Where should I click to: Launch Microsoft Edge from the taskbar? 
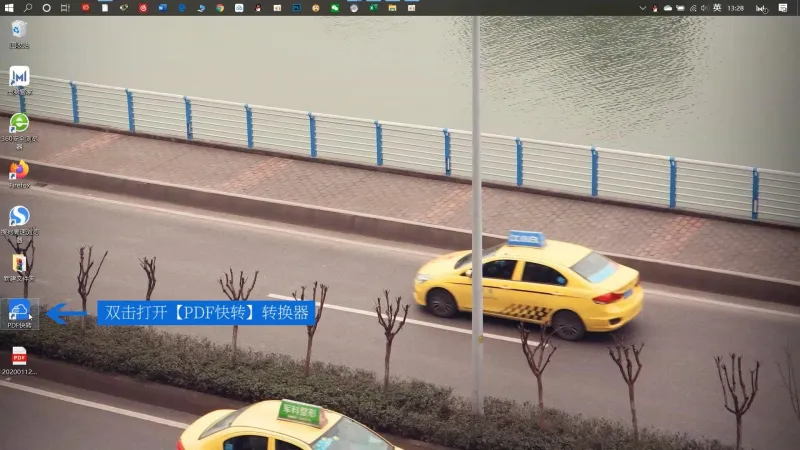click(182, 8)
